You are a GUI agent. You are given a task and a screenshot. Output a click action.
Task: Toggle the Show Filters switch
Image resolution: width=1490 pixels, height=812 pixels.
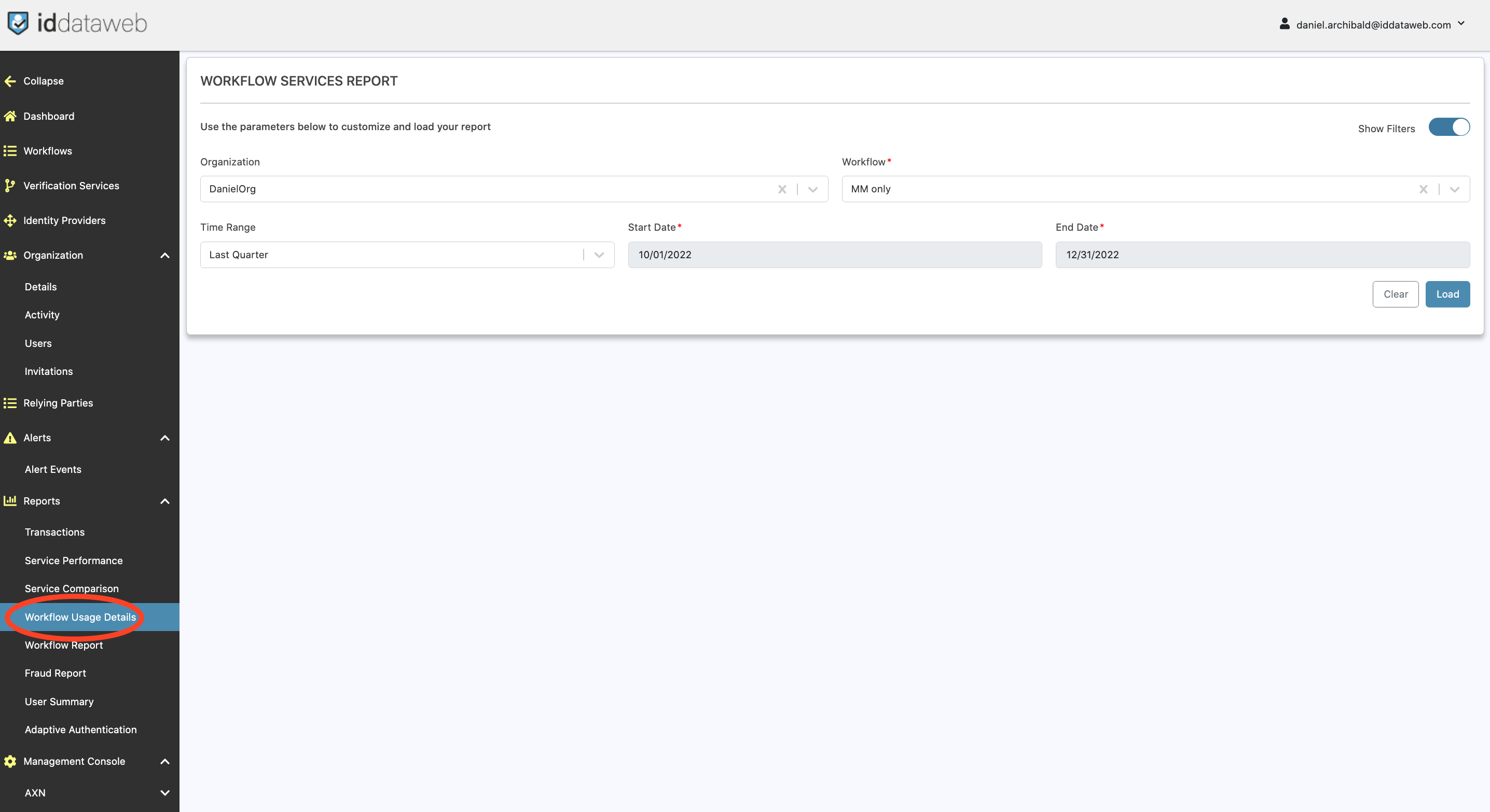tap(1448, 127)
